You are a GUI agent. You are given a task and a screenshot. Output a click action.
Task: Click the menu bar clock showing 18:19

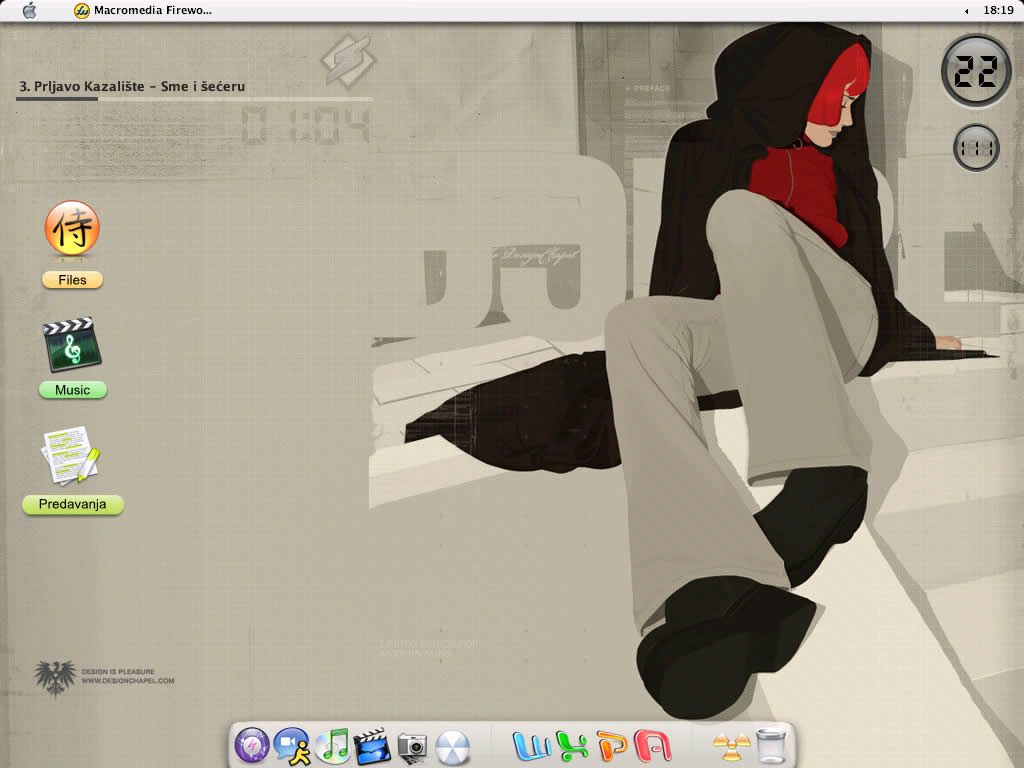point(999,10)
